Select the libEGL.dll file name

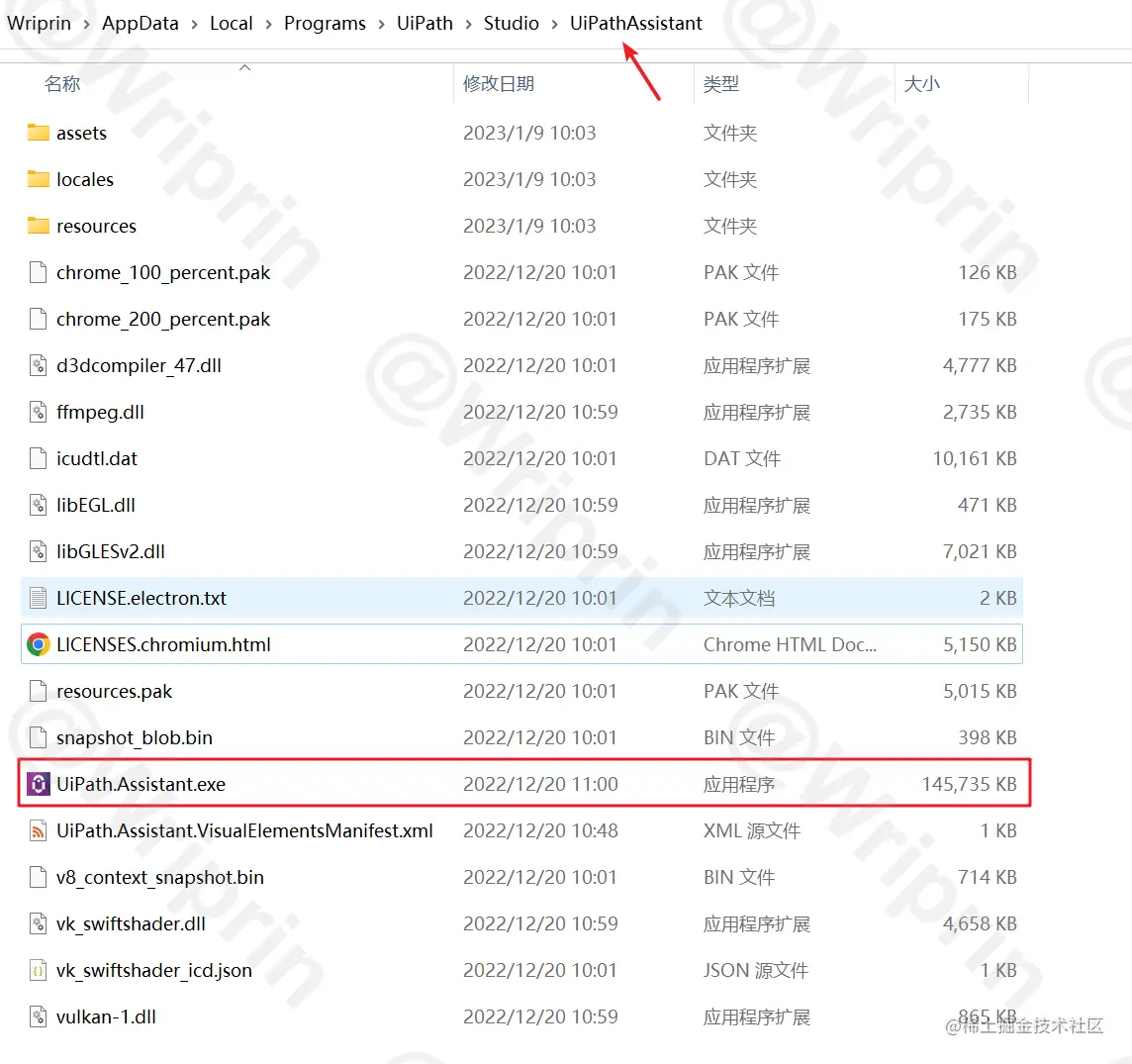tap(96, 505)
